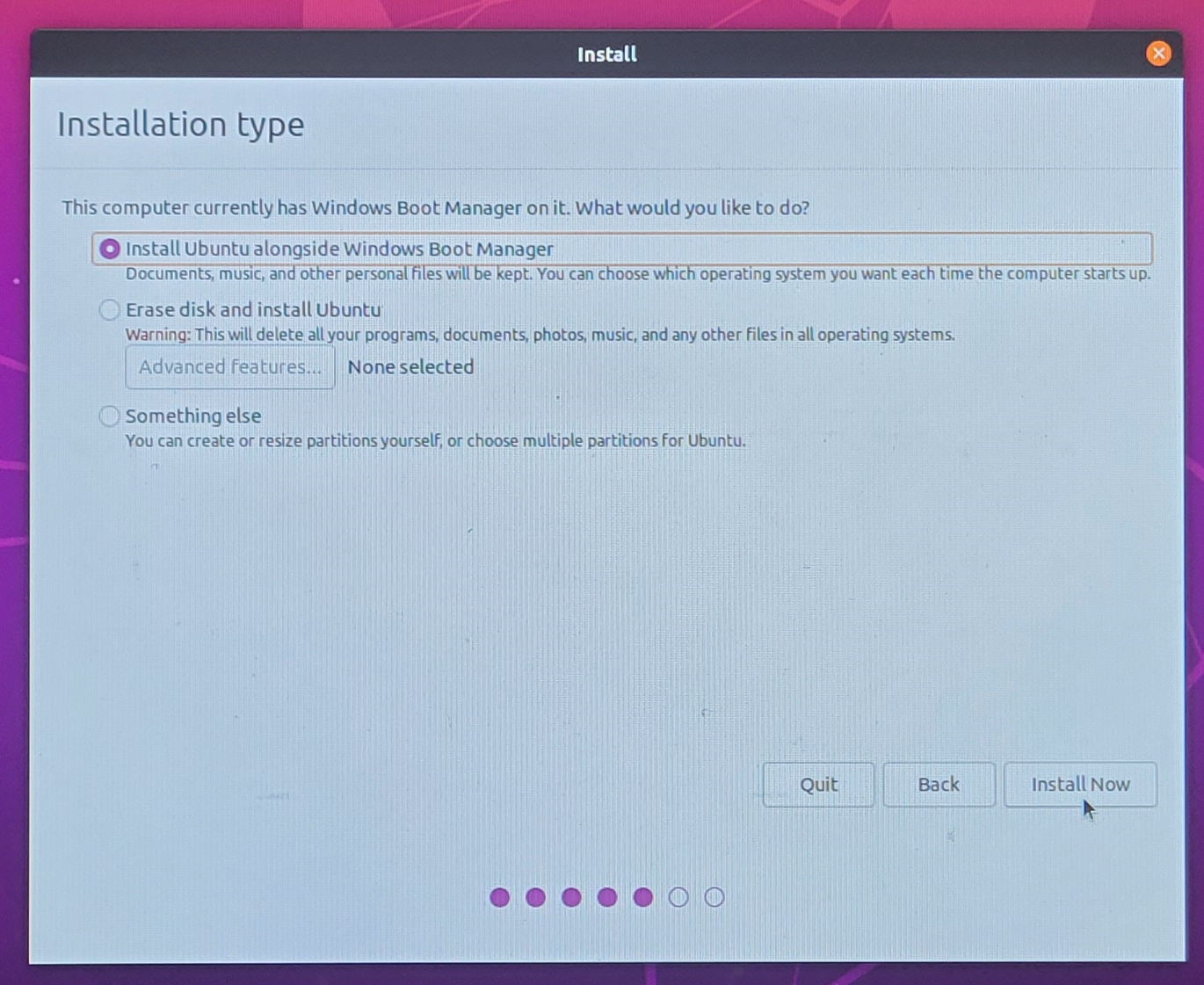Click the first filled progress dot
The width and height of the screenshot is (1204, 985).
[x=500, y=897]
